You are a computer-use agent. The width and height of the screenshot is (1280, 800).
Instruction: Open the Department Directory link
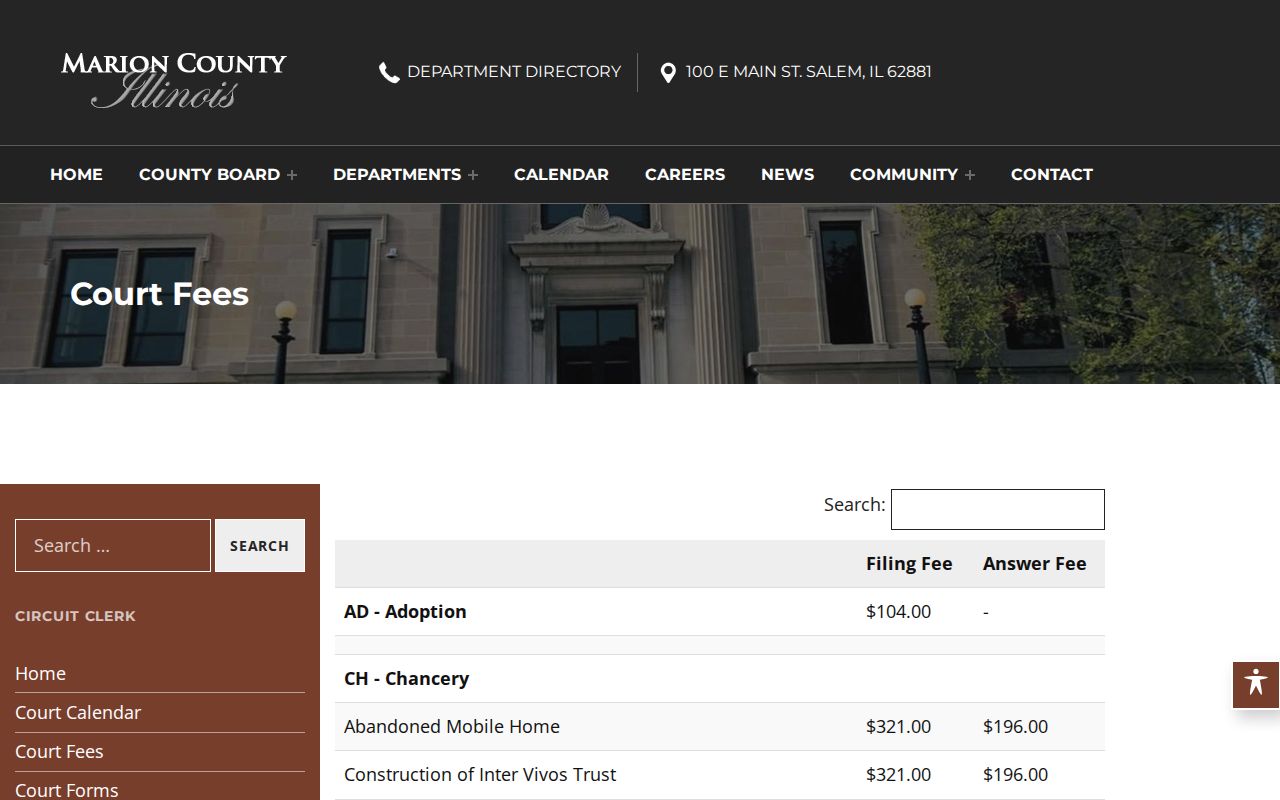click(x=514, y=72)
